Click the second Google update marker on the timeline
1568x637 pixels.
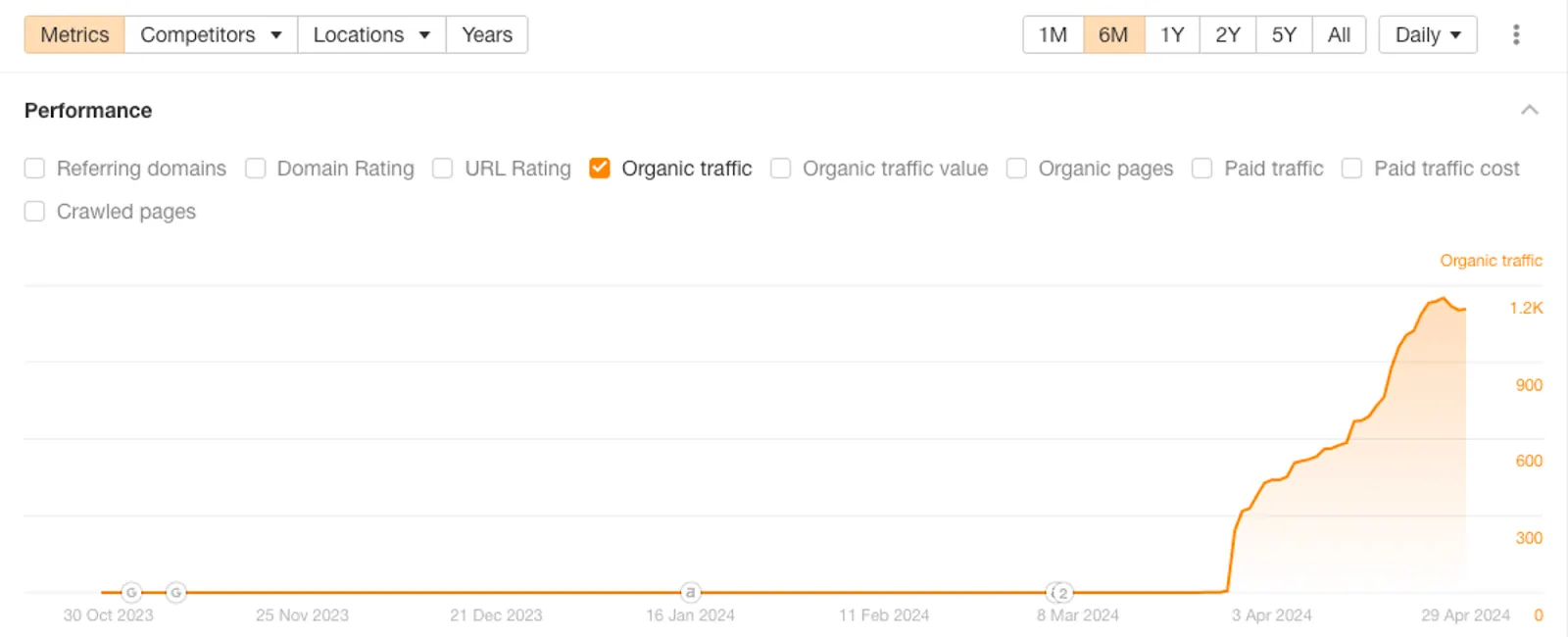click(x=175, y=592)
